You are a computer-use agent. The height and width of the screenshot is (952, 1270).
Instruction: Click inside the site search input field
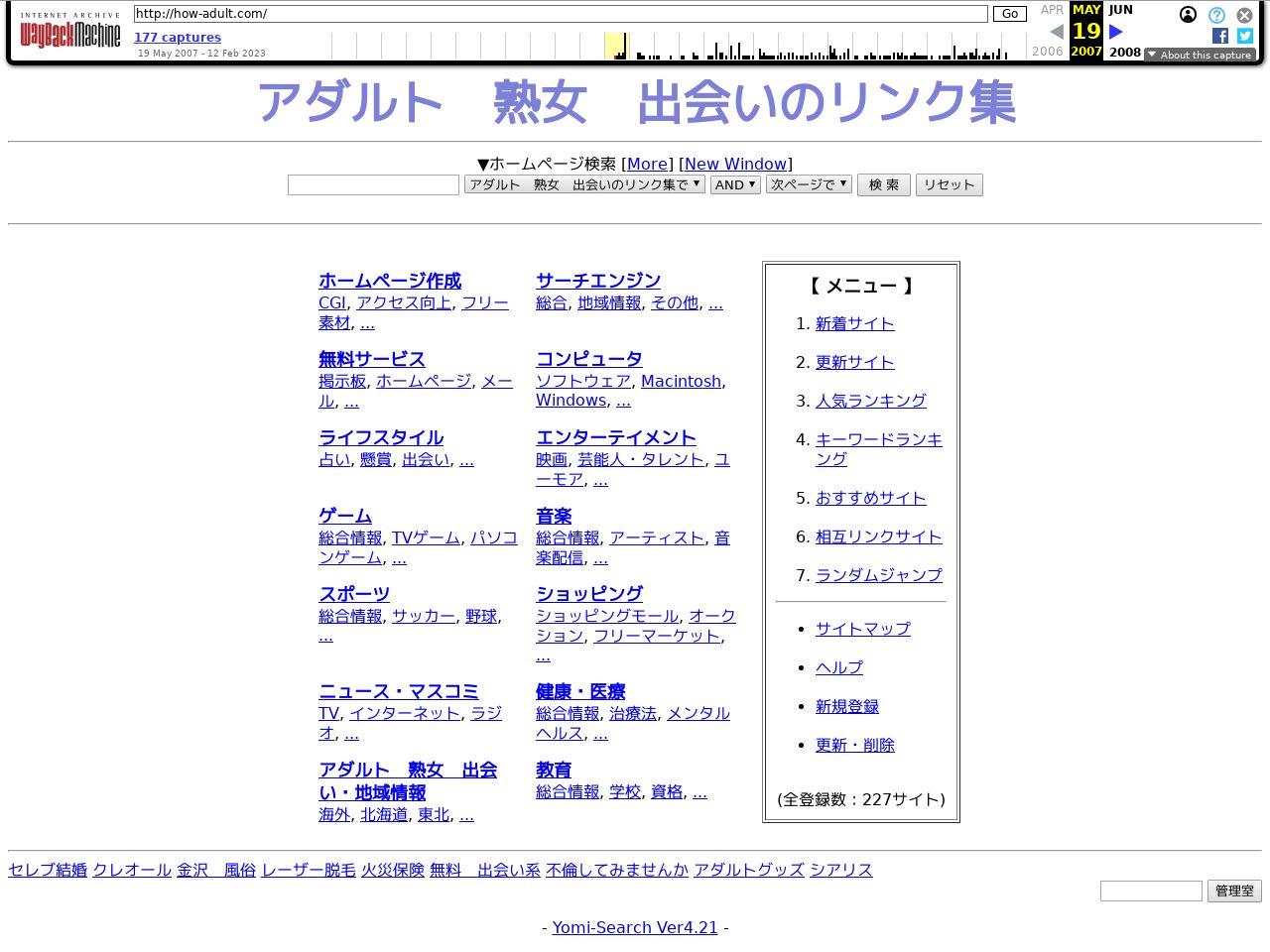click(373, 184)
